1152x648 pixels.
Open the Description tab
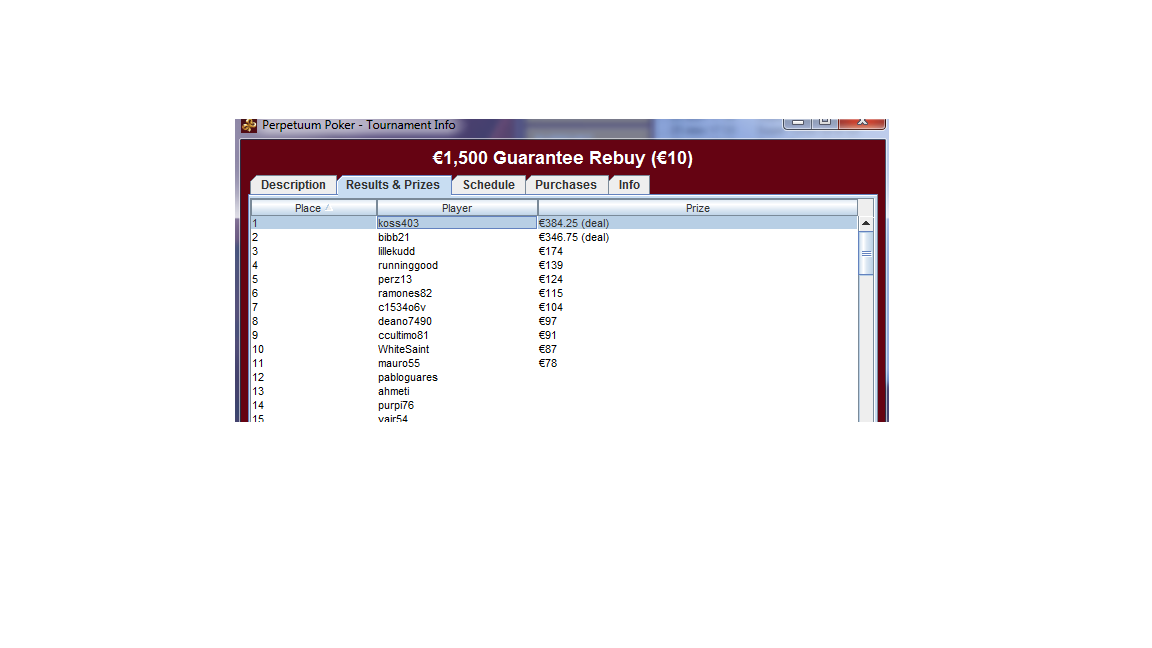click(x=293, y=185)
